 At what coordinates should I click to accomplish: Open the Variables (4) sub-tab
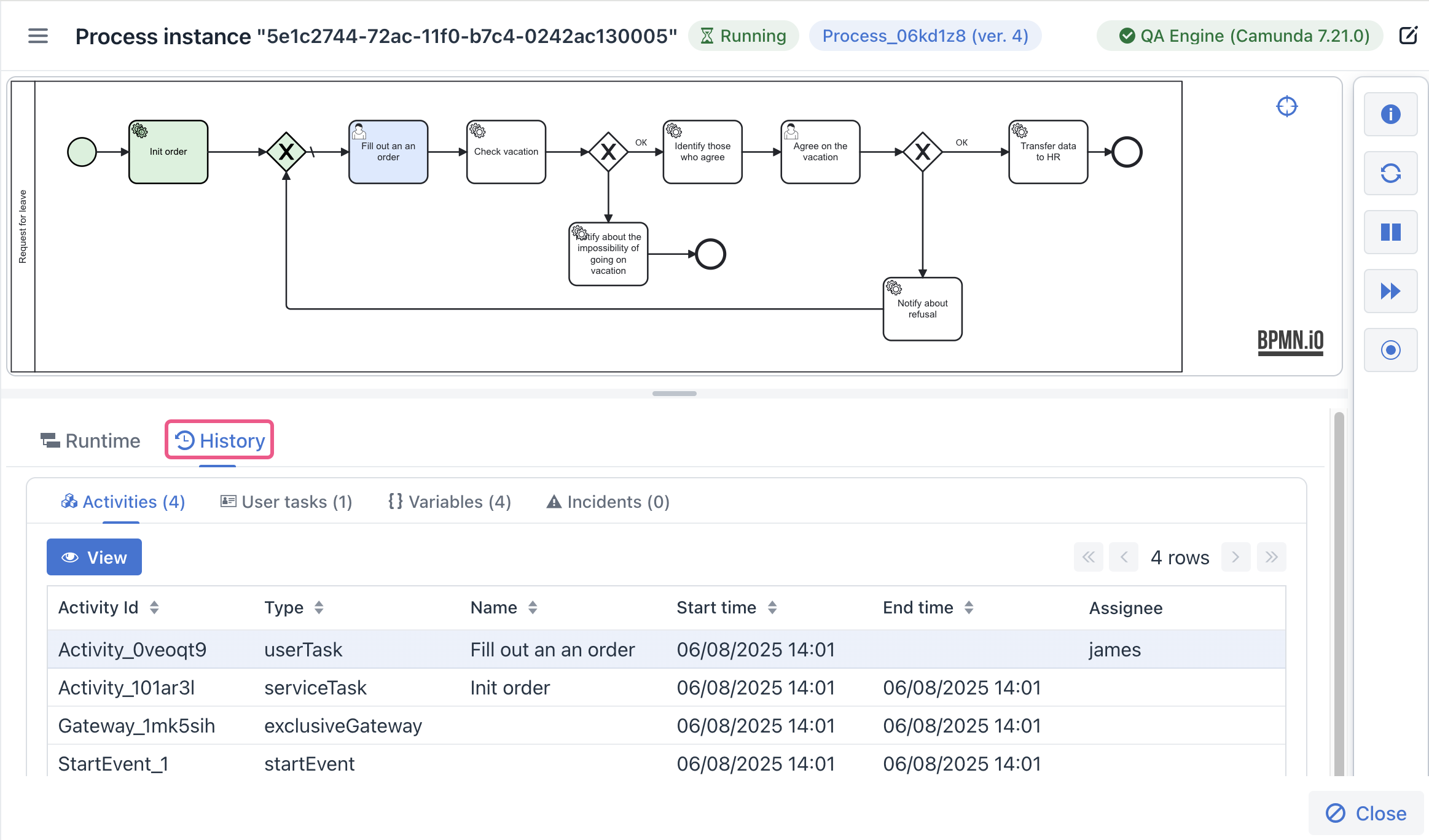(x=450, y=502)
